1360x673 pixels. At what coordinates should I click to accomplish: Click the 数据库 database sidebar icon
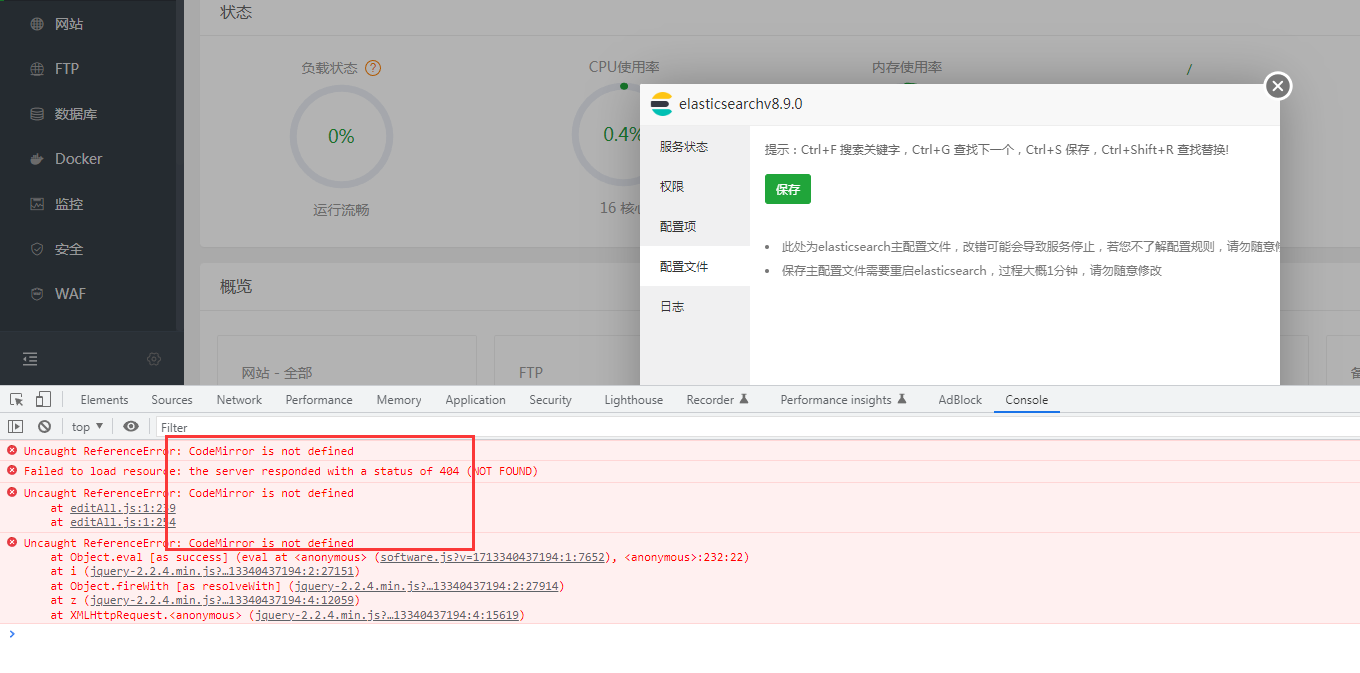coord(37,114)
